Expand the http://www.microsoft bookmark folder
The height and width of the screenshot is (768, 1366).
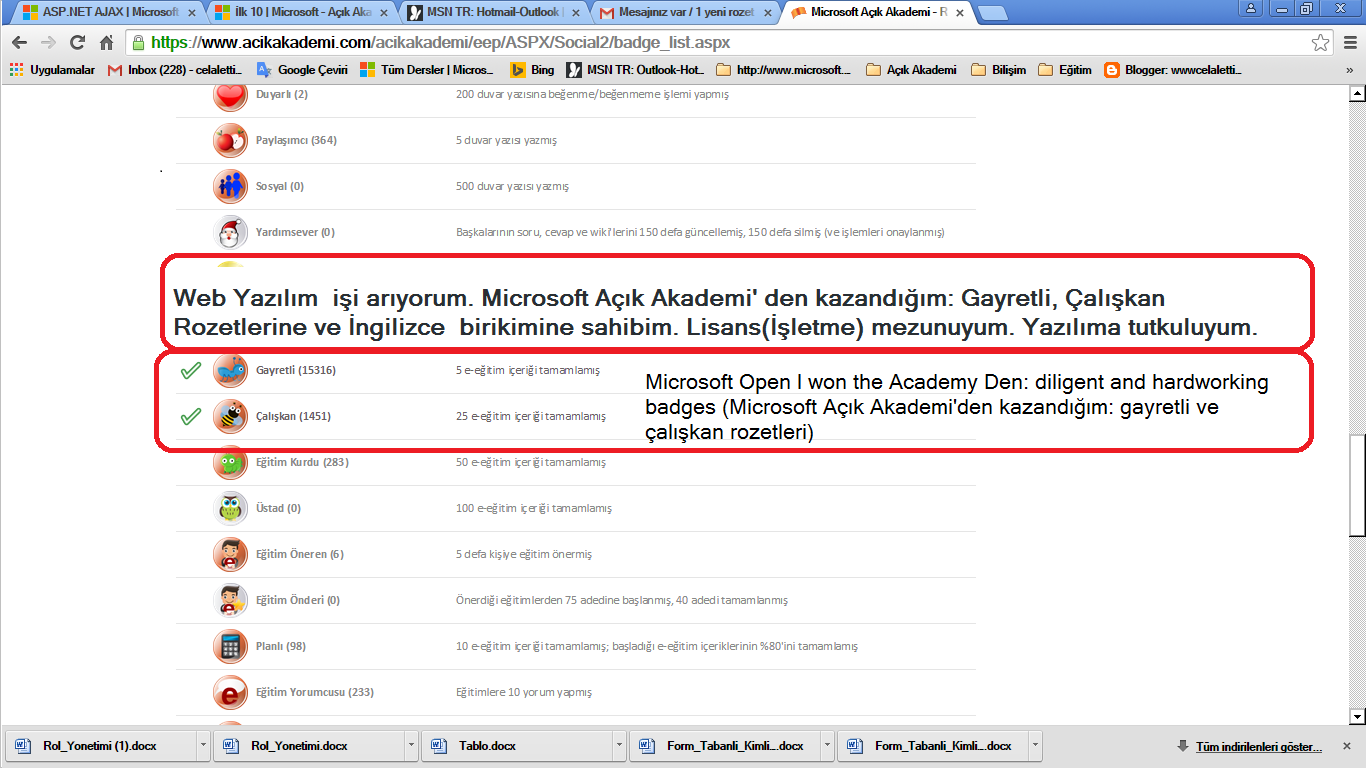click(x=784, y=70)
